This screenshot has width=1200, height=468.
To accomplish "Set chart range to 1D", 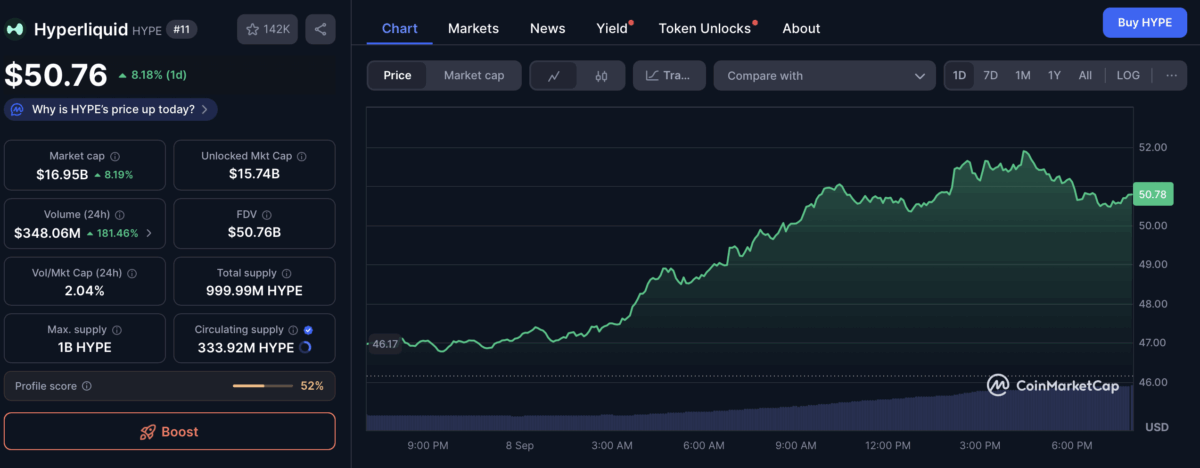I will pyautogui.click(x=959, y=75).
